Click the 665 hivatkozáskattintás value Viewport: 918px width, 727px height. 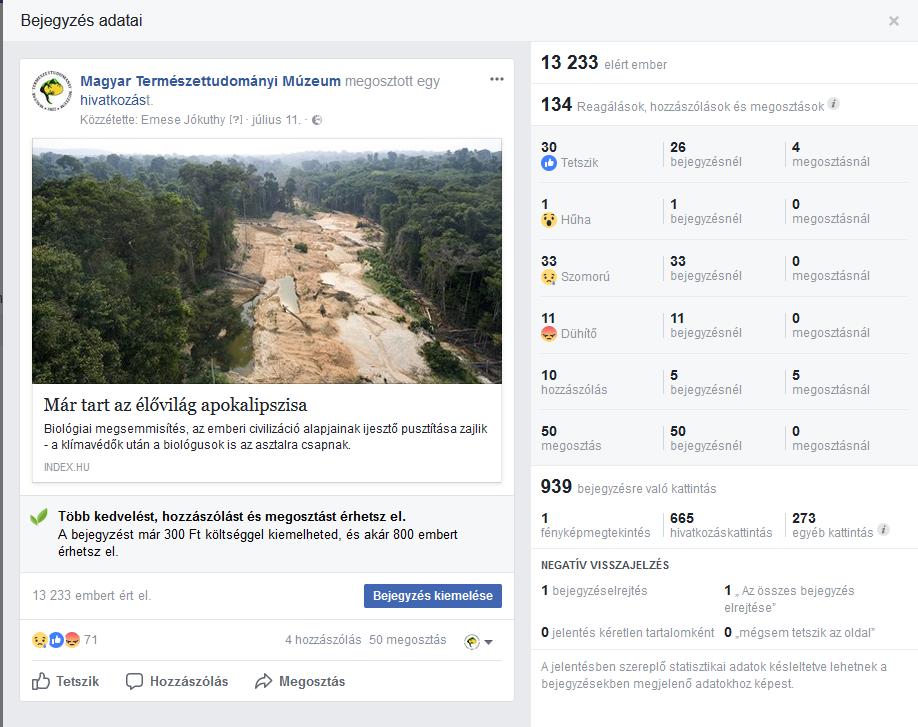pyautogui.click(x=721, y=525)
